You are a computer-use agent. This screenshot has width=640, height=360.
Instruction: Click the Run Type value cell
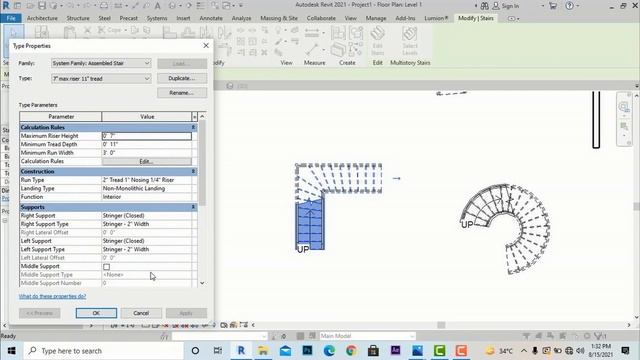tap(147, 180)
